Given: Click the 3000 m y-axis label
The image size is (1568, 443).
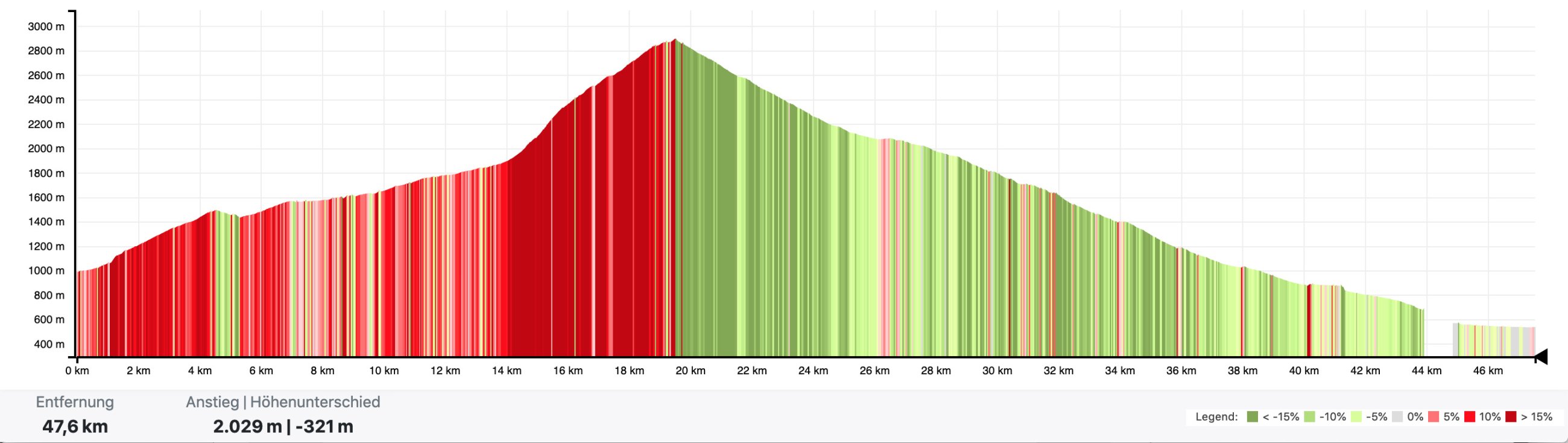Looking at the screenshot, I should (46, 27).
